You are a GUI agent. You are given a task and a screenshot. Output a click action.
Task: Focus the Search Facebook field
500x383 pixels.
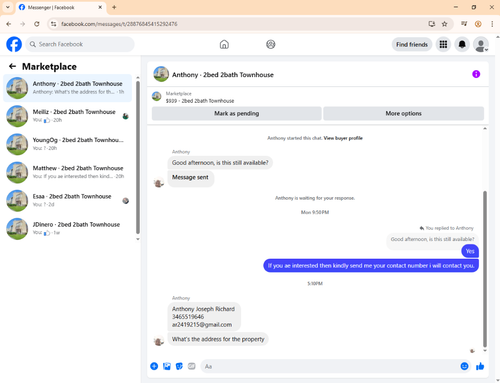tap(80, 44)
